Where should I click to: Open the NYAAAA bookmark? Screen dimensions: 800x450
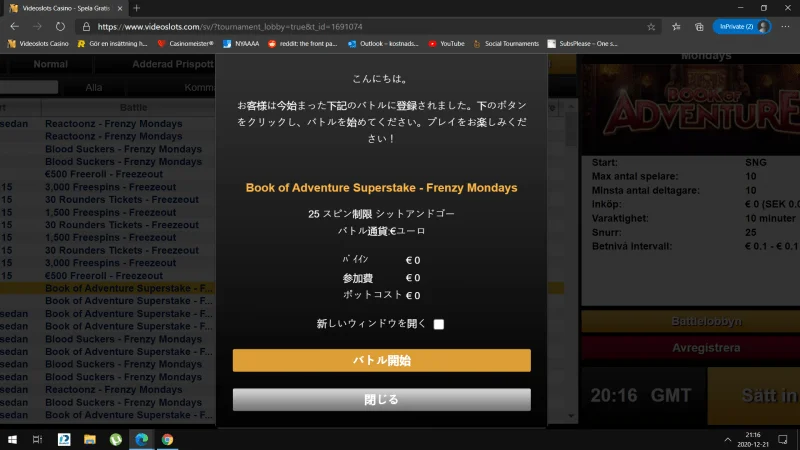(x=241, y=44)
